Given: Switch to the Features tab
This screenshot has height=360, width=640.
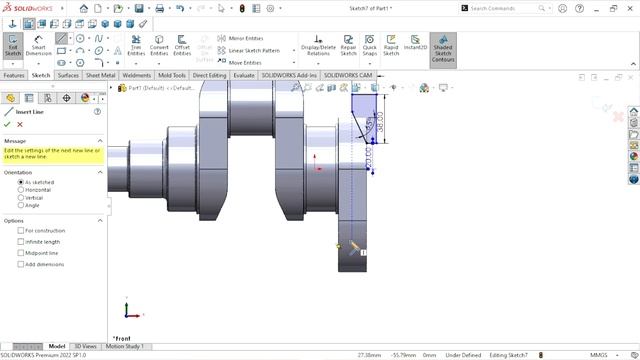Looking at the screenshot, I should [14, 76].
